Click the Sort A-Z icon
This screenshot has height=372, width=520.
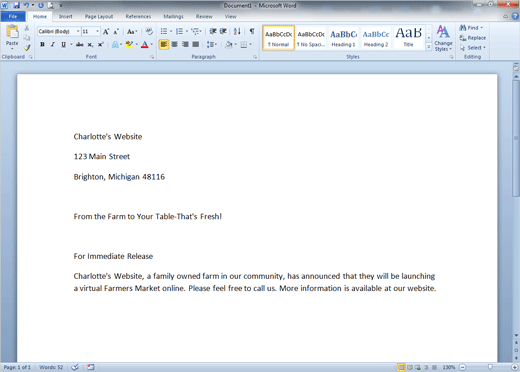click(237, 31)
